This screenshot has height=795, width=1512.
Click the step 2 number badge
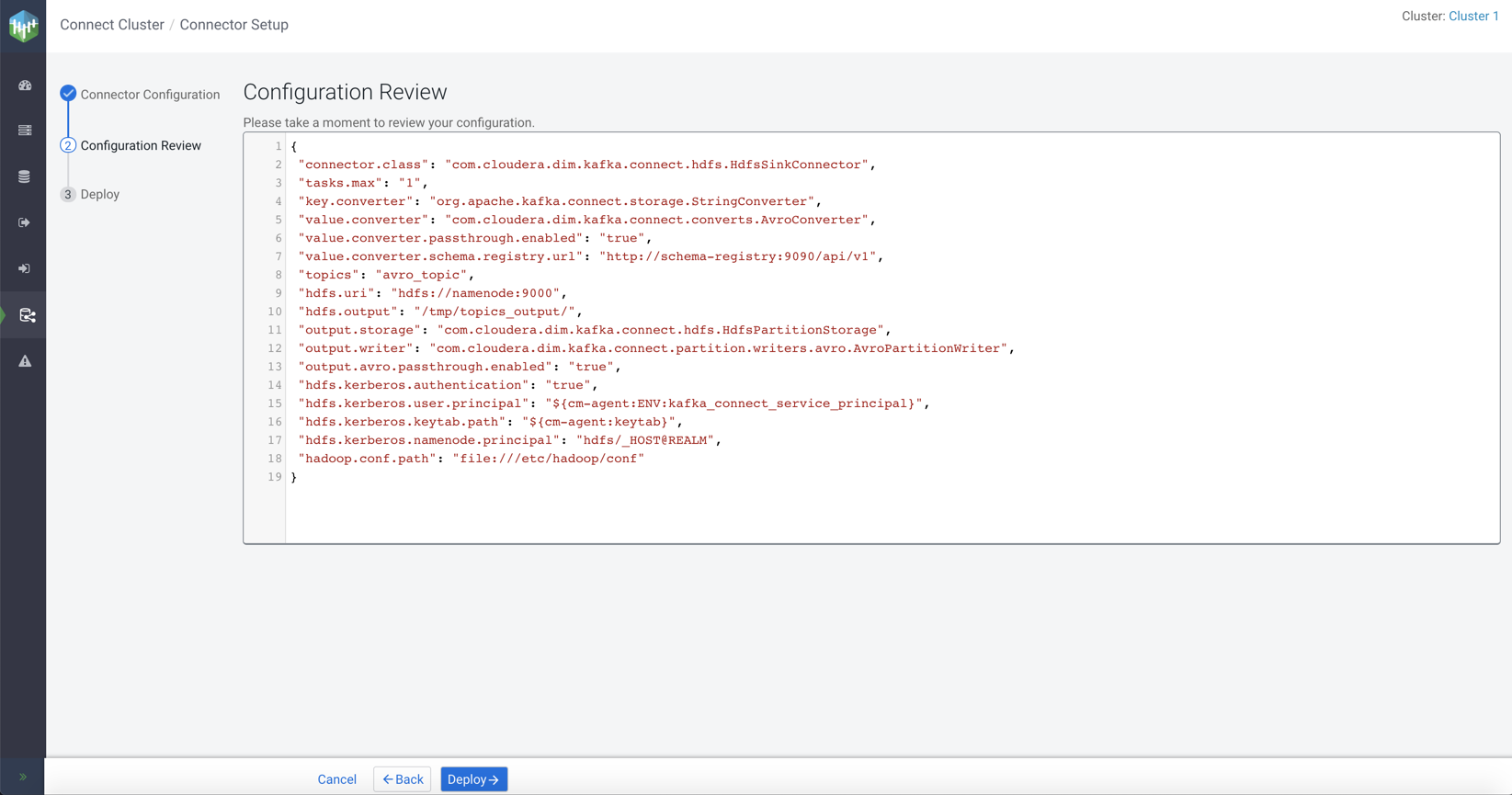pos(68,145)
